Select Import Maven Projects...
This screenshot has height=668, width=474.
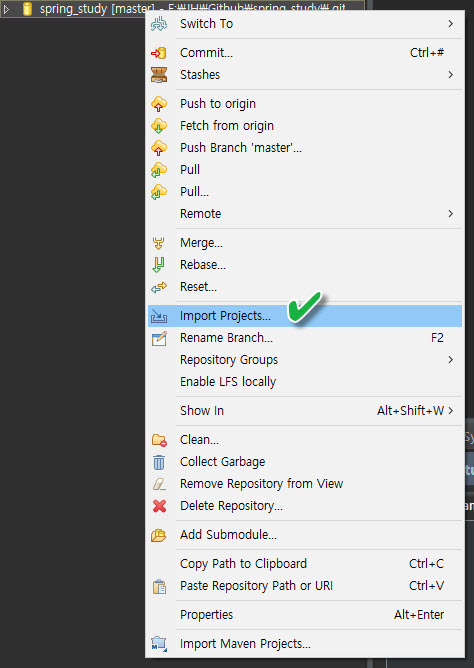click(x=305, y=644)
